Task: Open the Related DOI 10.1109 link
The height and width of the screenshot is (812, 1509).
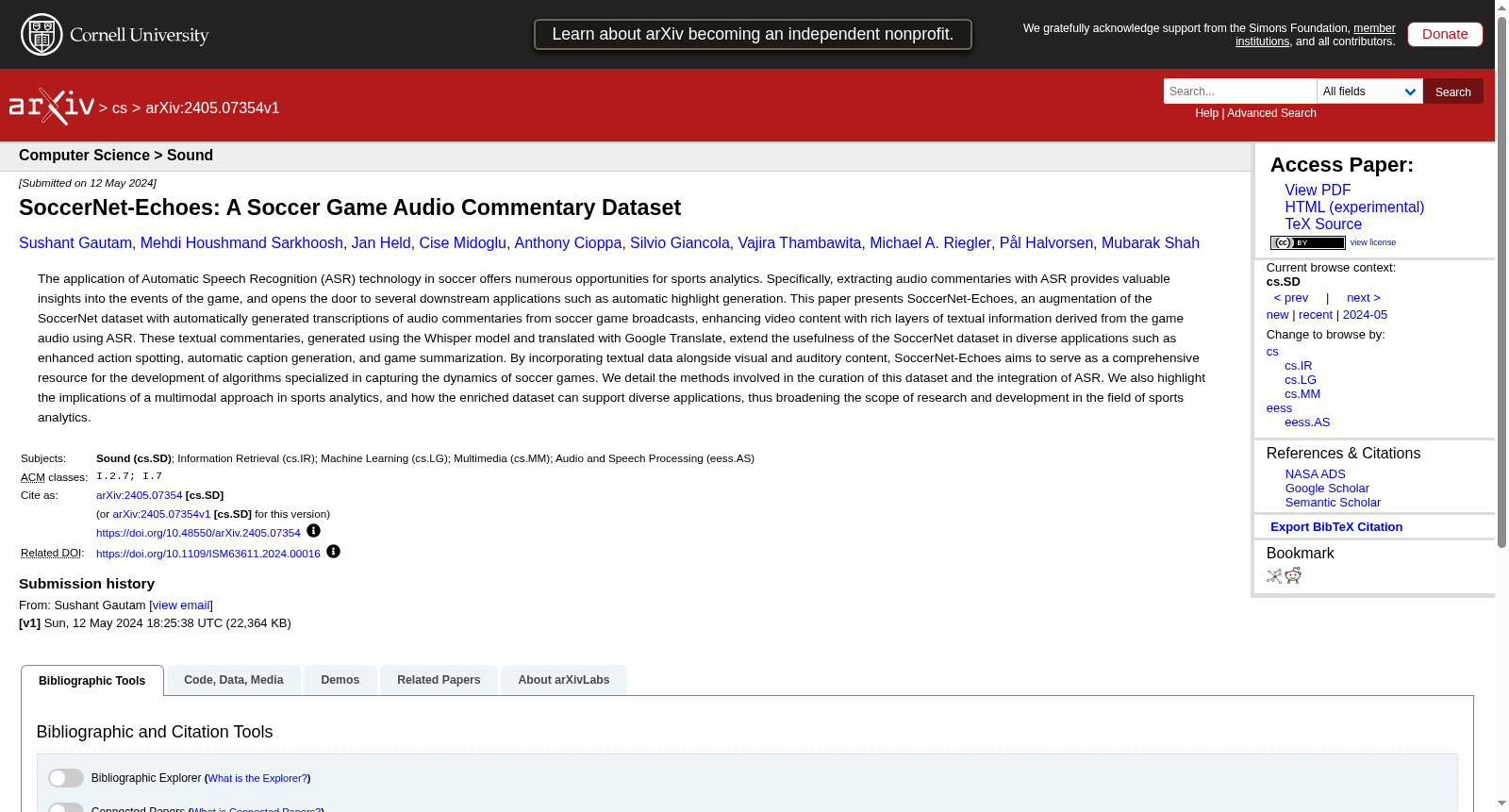Action: click(208, 554)
